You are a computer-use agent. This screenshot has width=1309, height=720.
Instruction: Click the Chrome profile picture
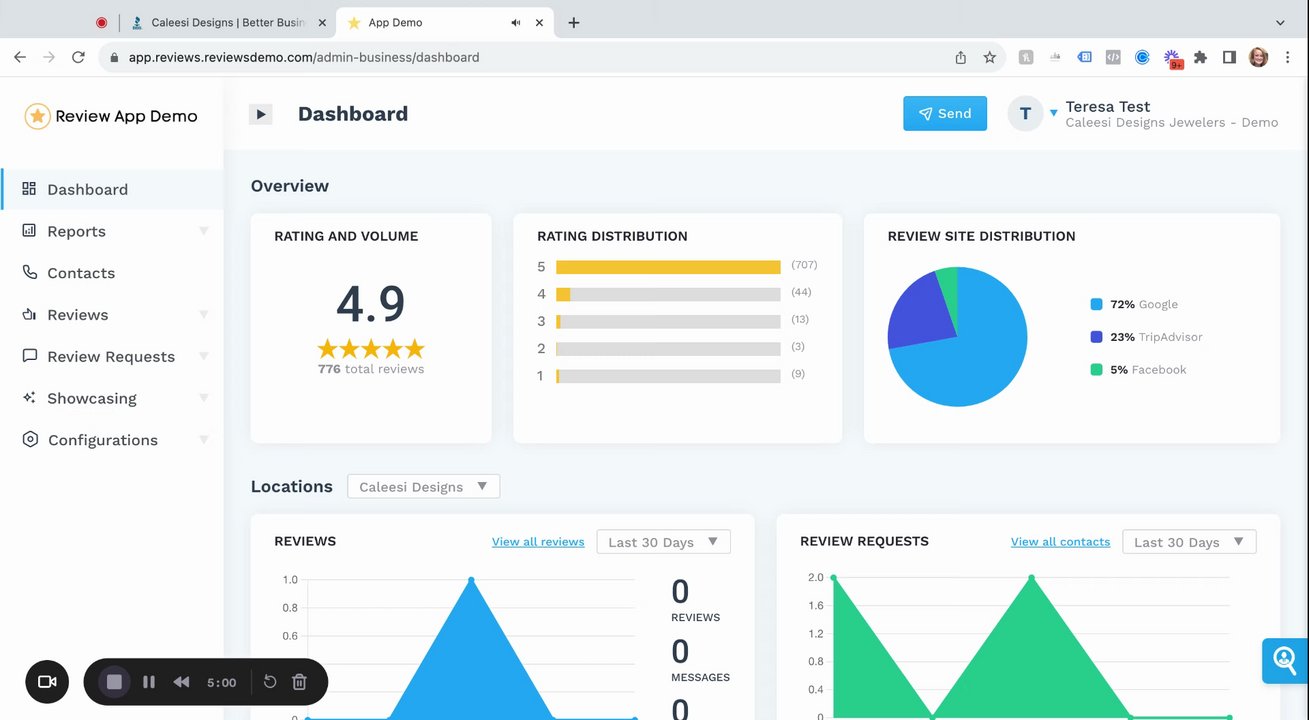[x=1259, y=57]
